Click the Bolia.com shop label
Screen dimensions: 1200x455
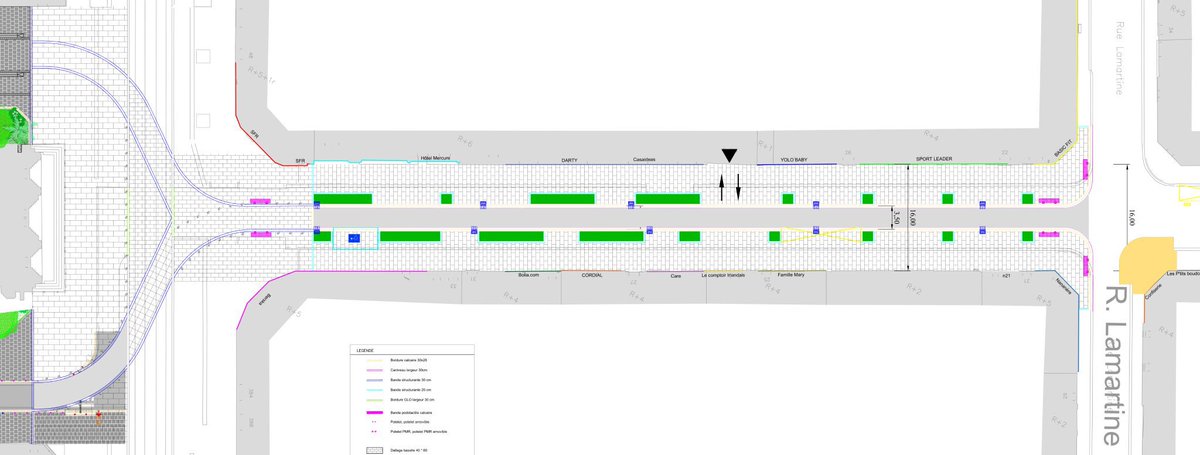pos(529,274)
